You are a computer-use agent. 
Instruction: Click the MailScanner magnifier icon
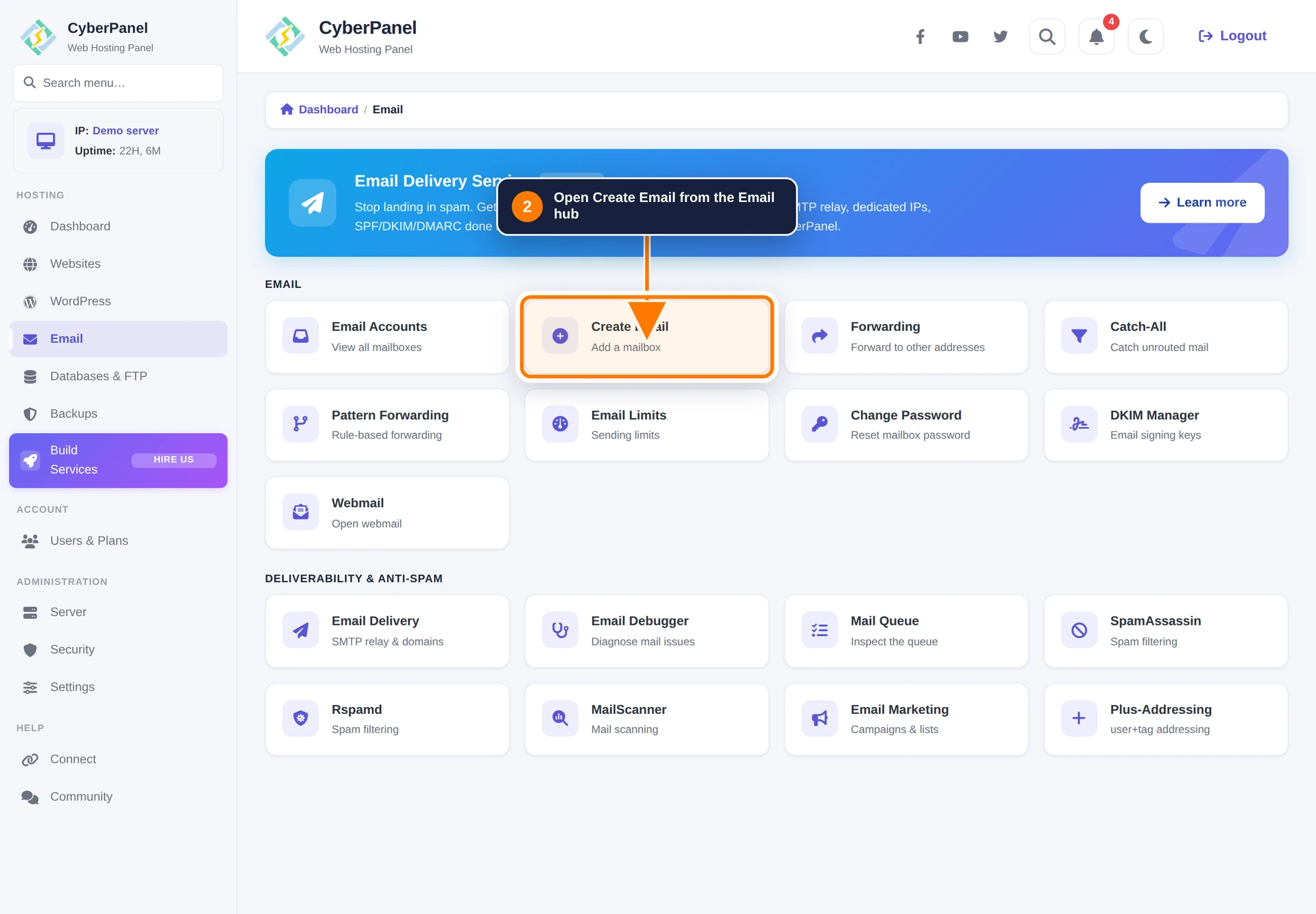560,719
